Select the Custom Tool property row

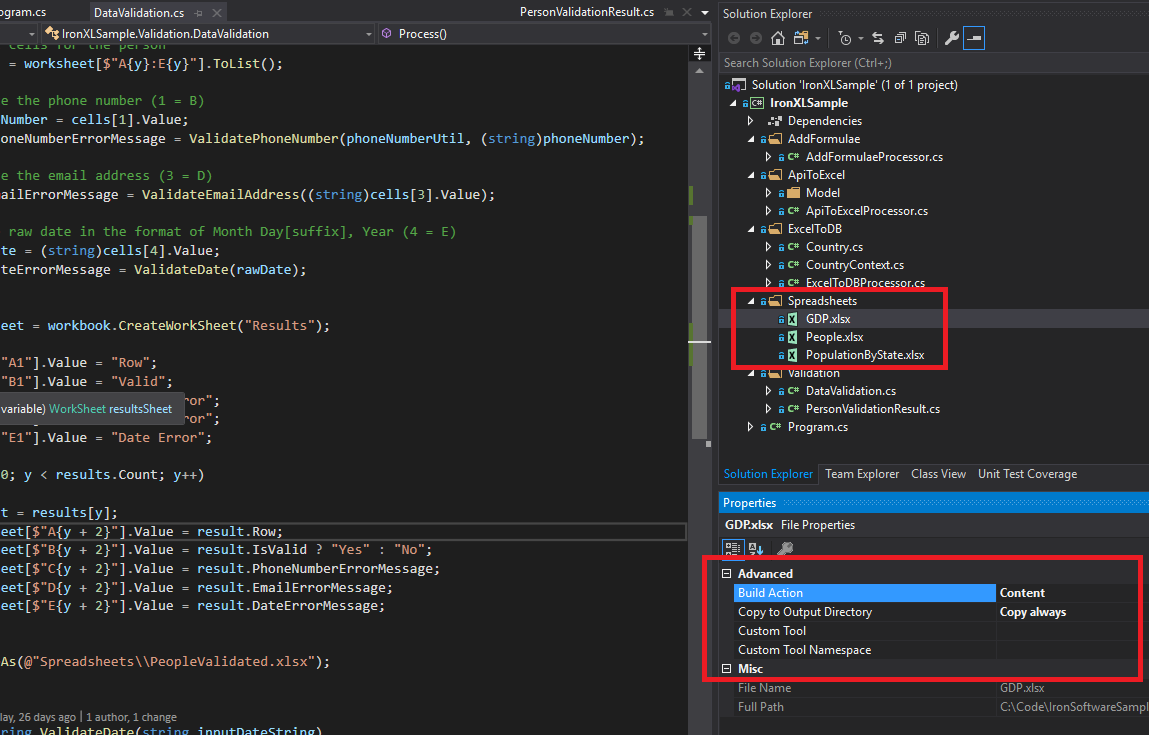940,631
